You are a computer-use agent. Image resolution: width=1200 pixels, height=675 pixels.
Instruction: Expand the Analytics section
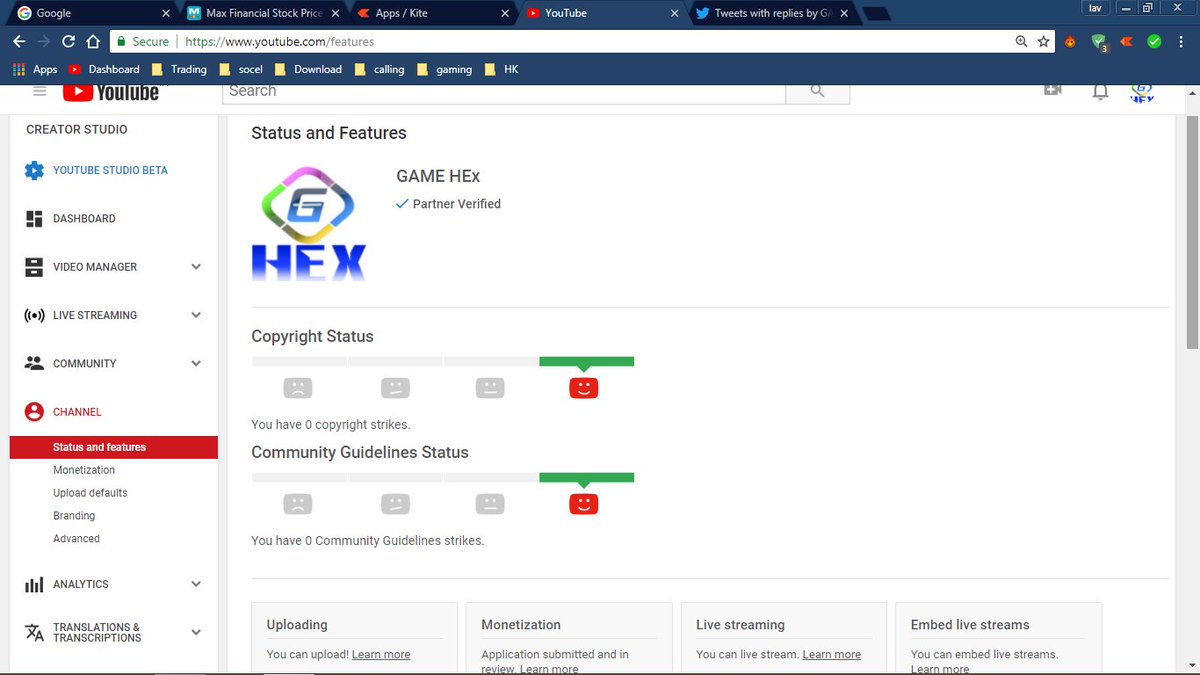click(196, 584)
